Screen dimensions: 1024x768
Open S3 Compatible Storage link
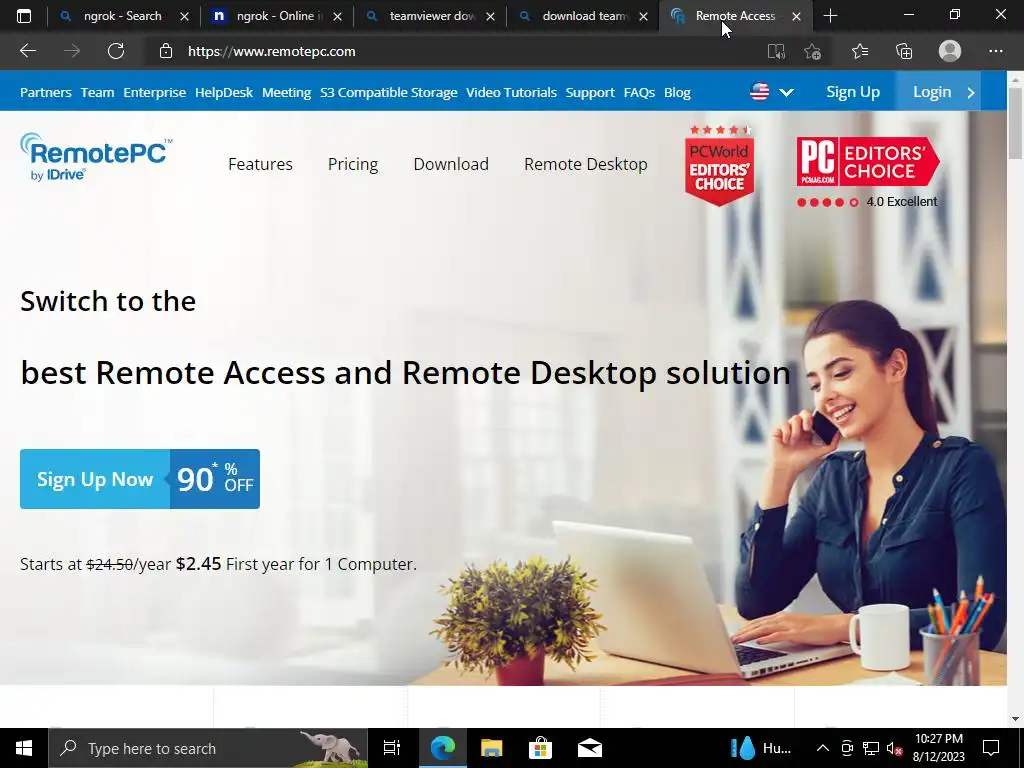pyautogui.click(x=389, y=92)
